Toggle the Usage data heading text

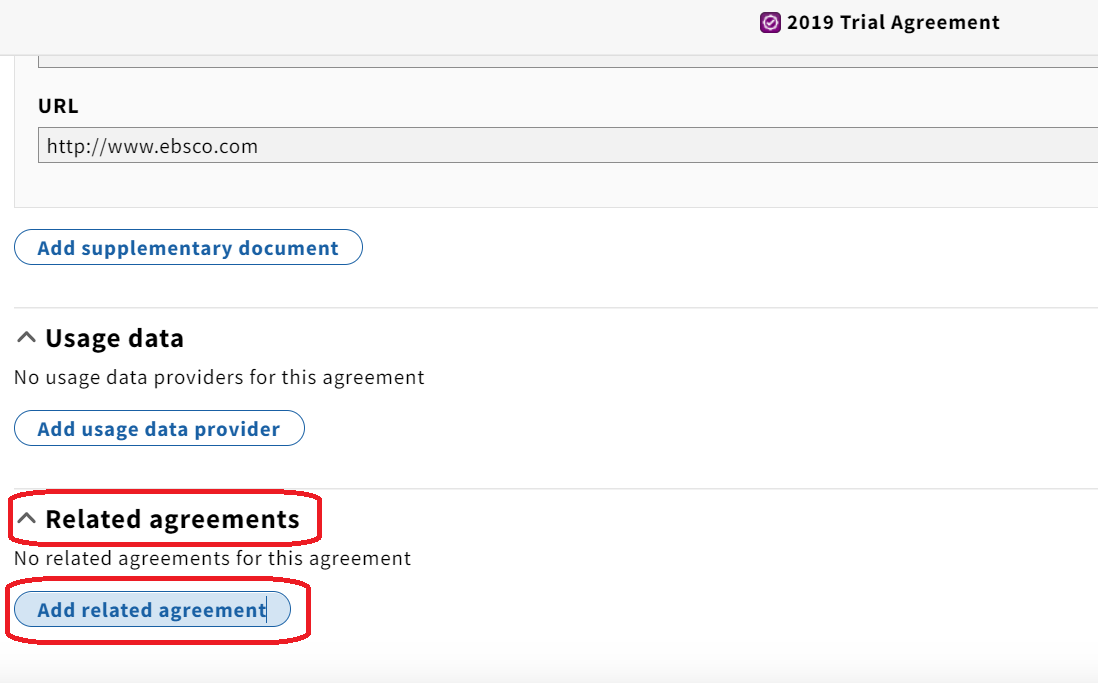[x=114, y=338]
